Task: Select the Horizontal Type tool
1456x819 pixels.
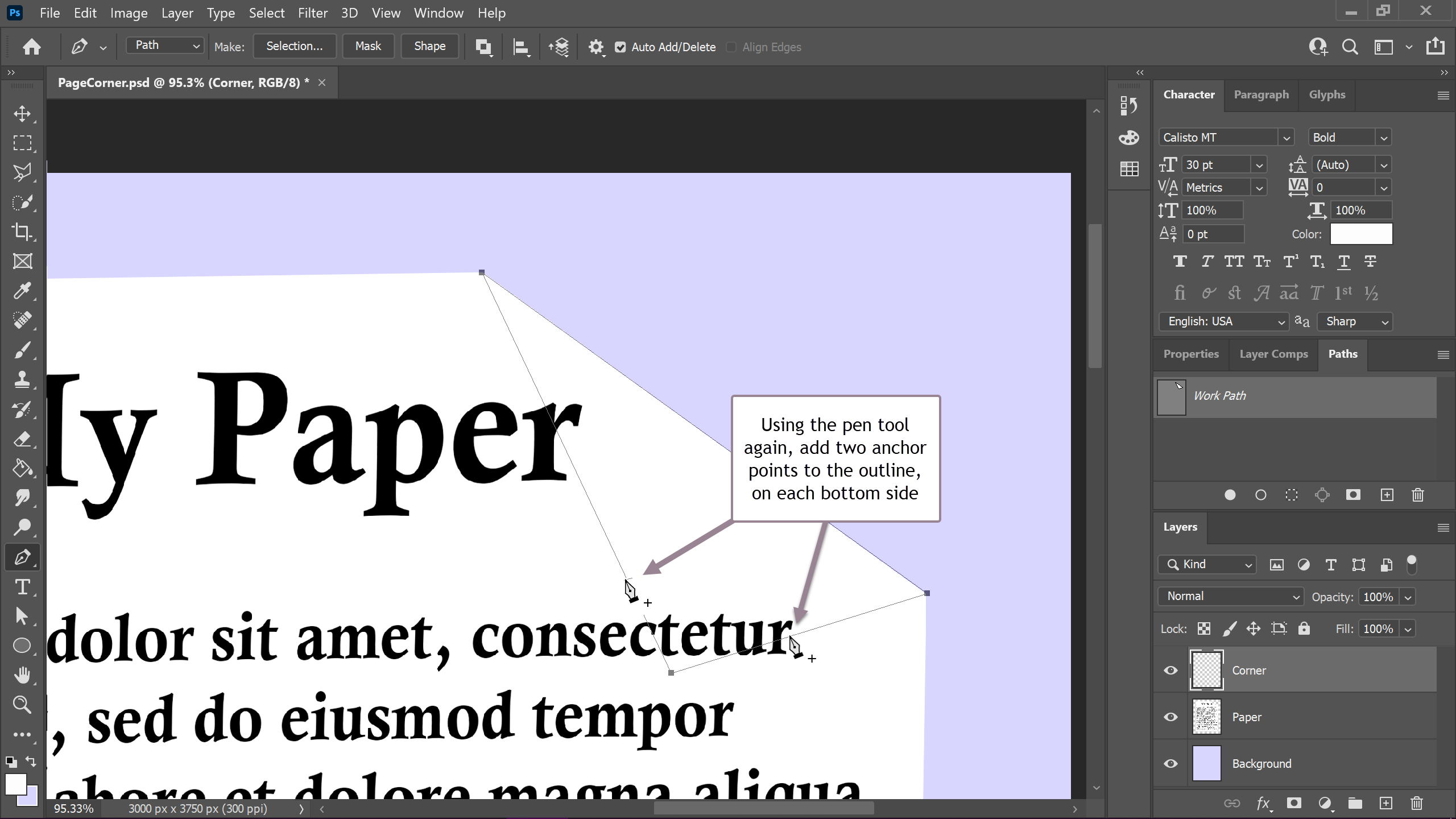Action: point(22,586)
